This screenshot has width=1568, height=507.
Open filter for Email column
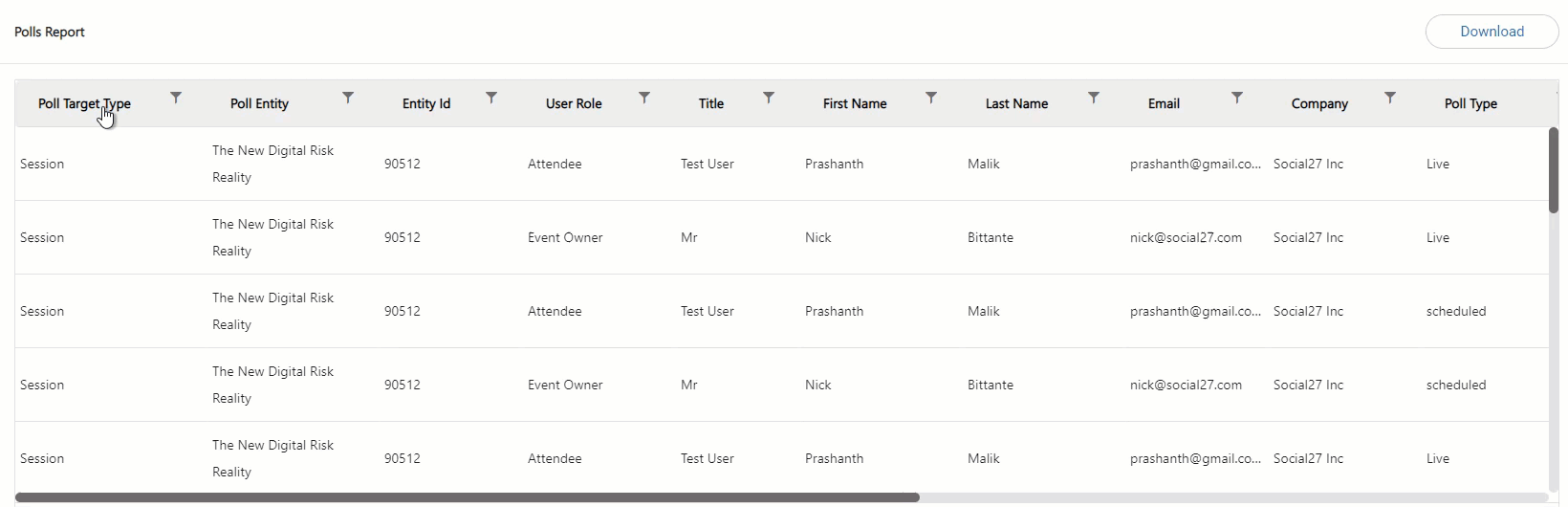pos(1237,98)
